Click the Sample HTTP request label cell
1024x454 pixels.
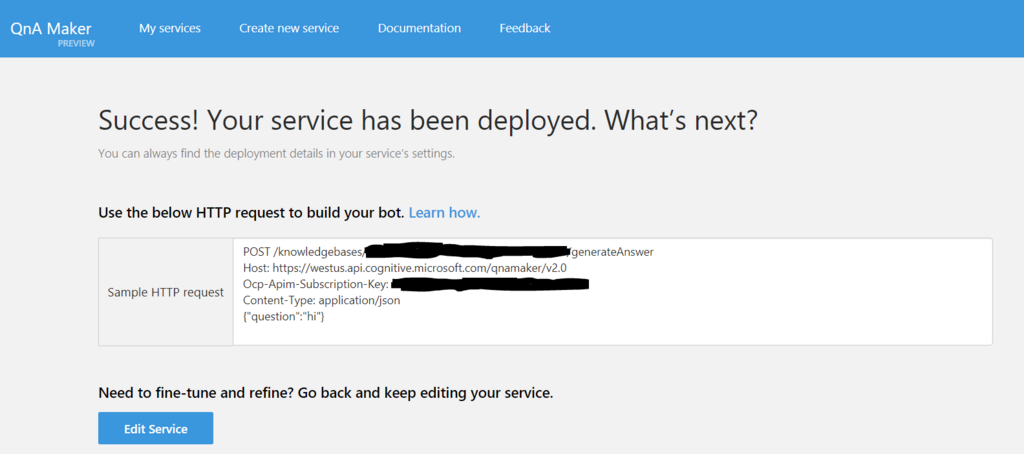(x=166, y=292)
